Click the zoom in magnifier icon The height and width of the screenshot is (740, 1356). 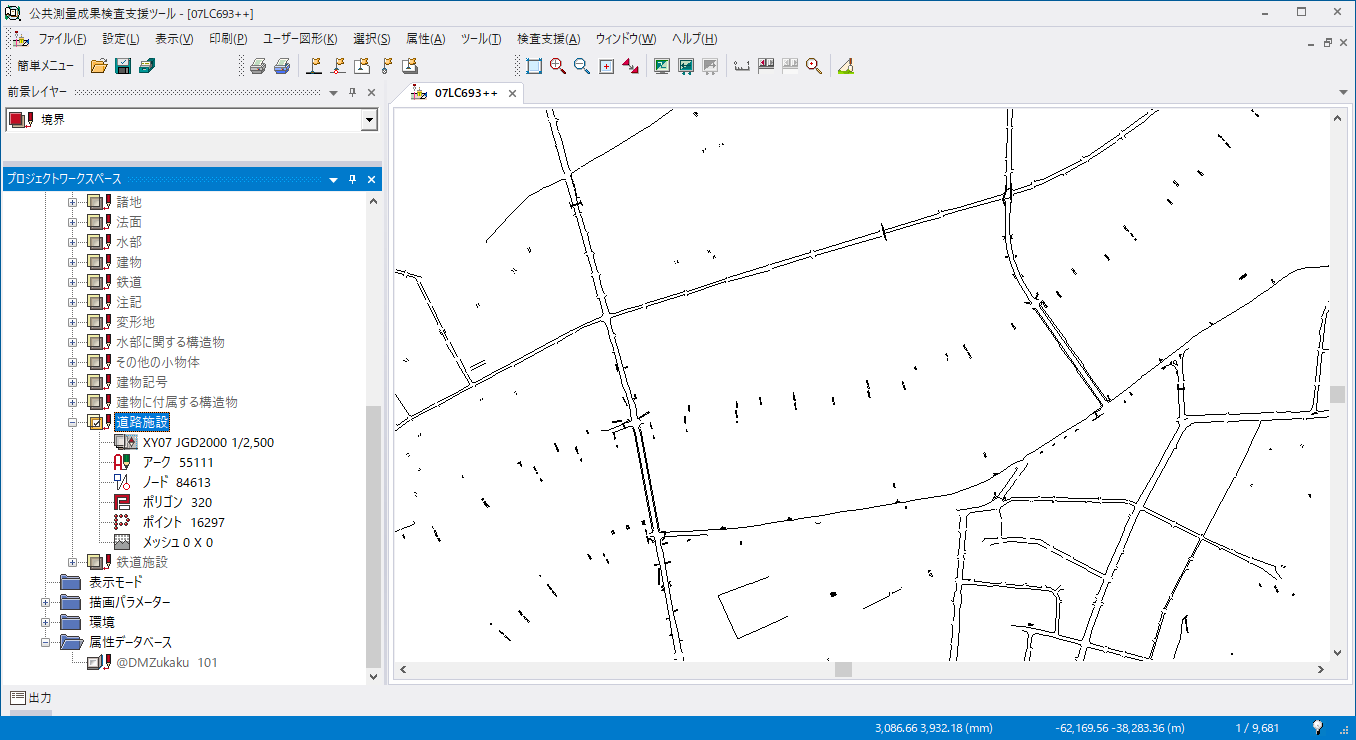pyautogui.click(x=558, y=66)
